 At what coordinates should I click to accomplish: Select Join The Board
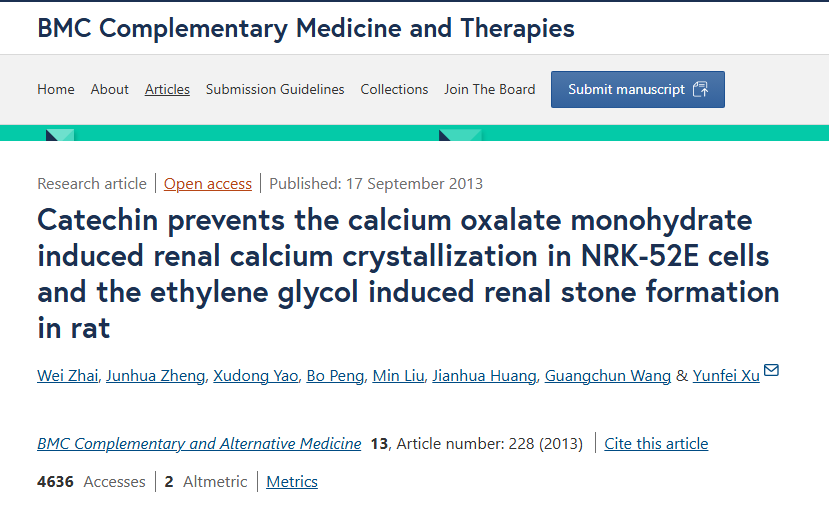pyautogui.click(x=490, y=89)
